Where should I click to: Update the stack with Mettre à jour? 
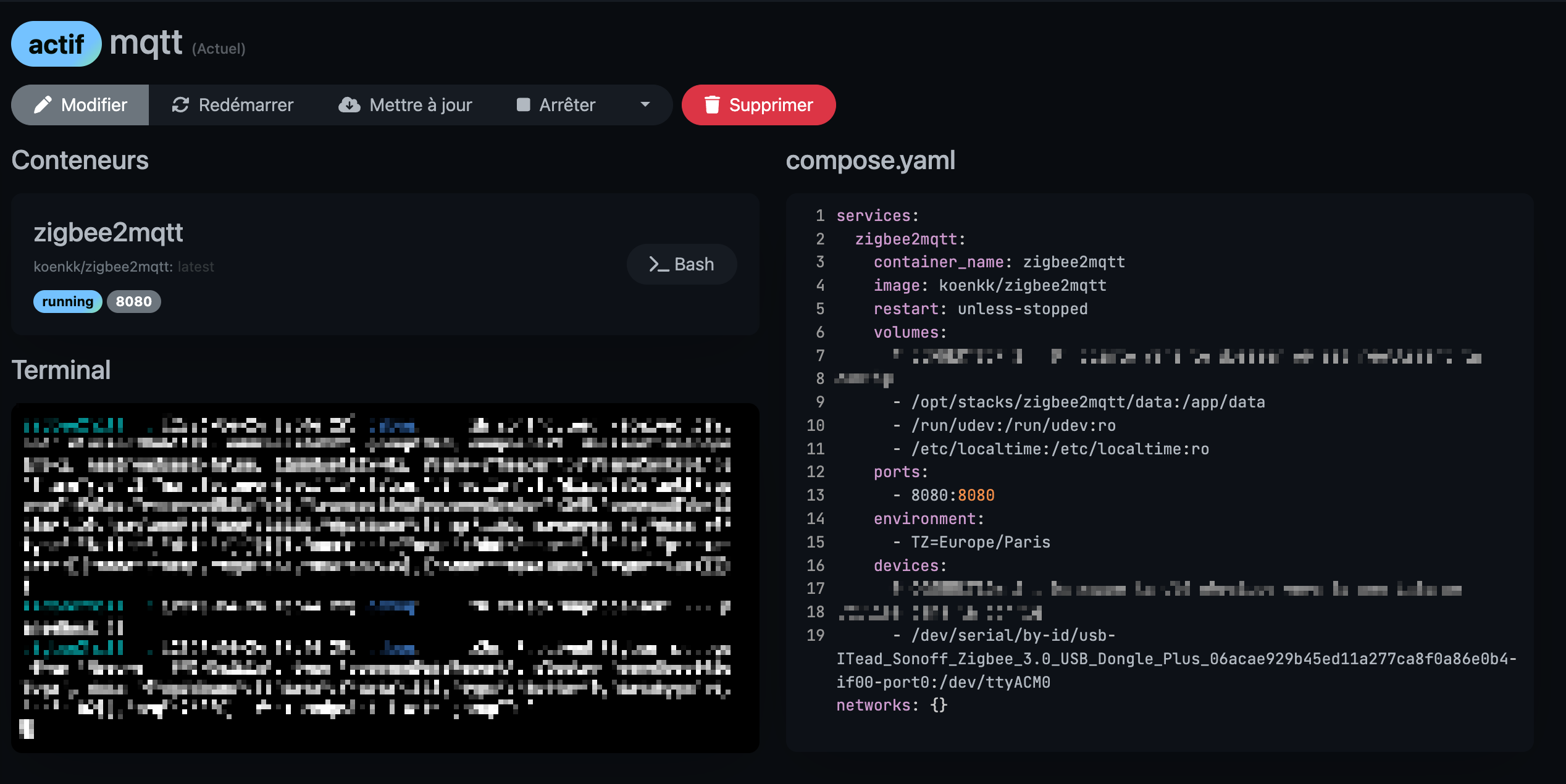[405, 105]
